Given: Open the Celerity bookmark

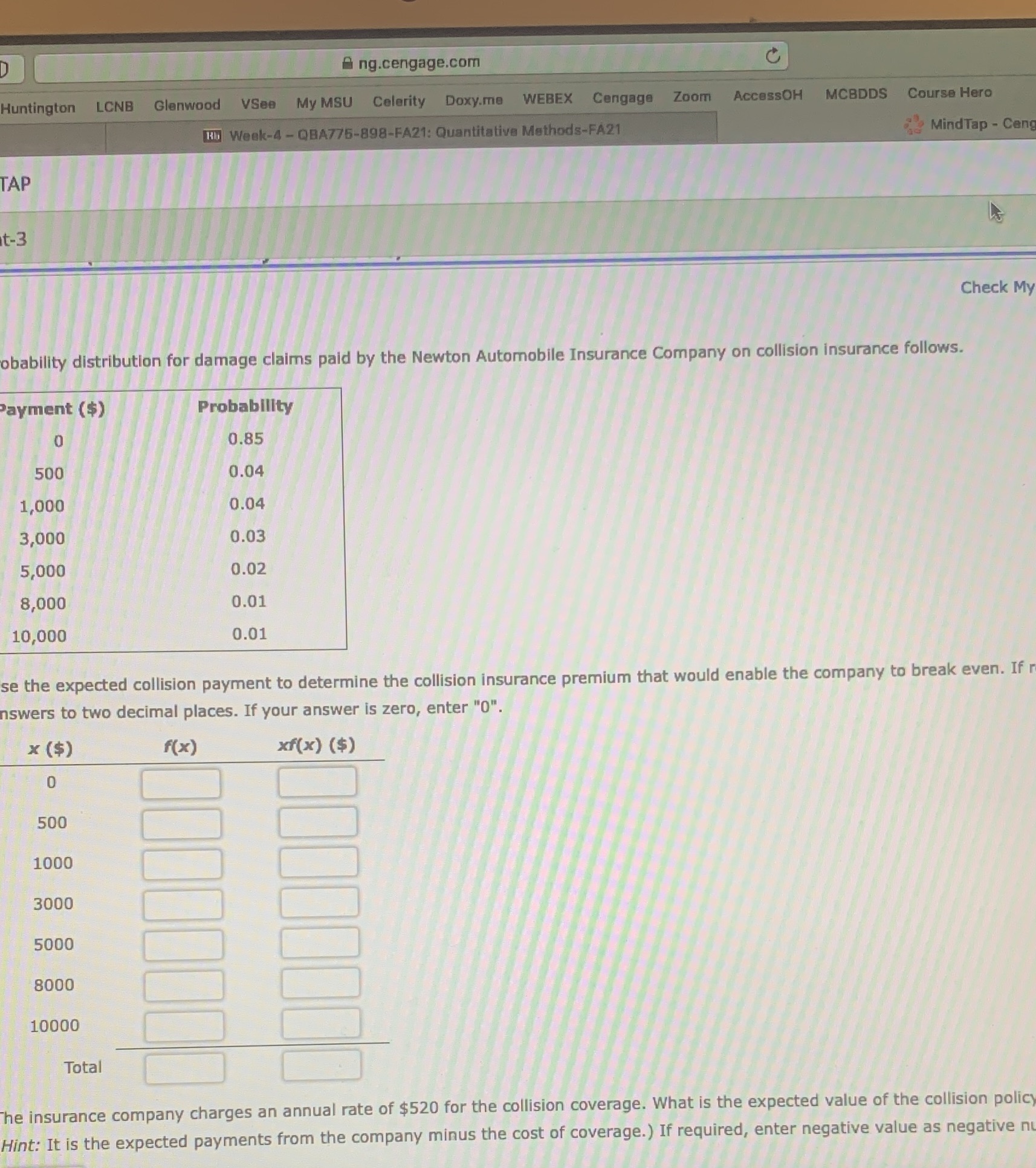Looking at the screenshot, I should point(399,101).
